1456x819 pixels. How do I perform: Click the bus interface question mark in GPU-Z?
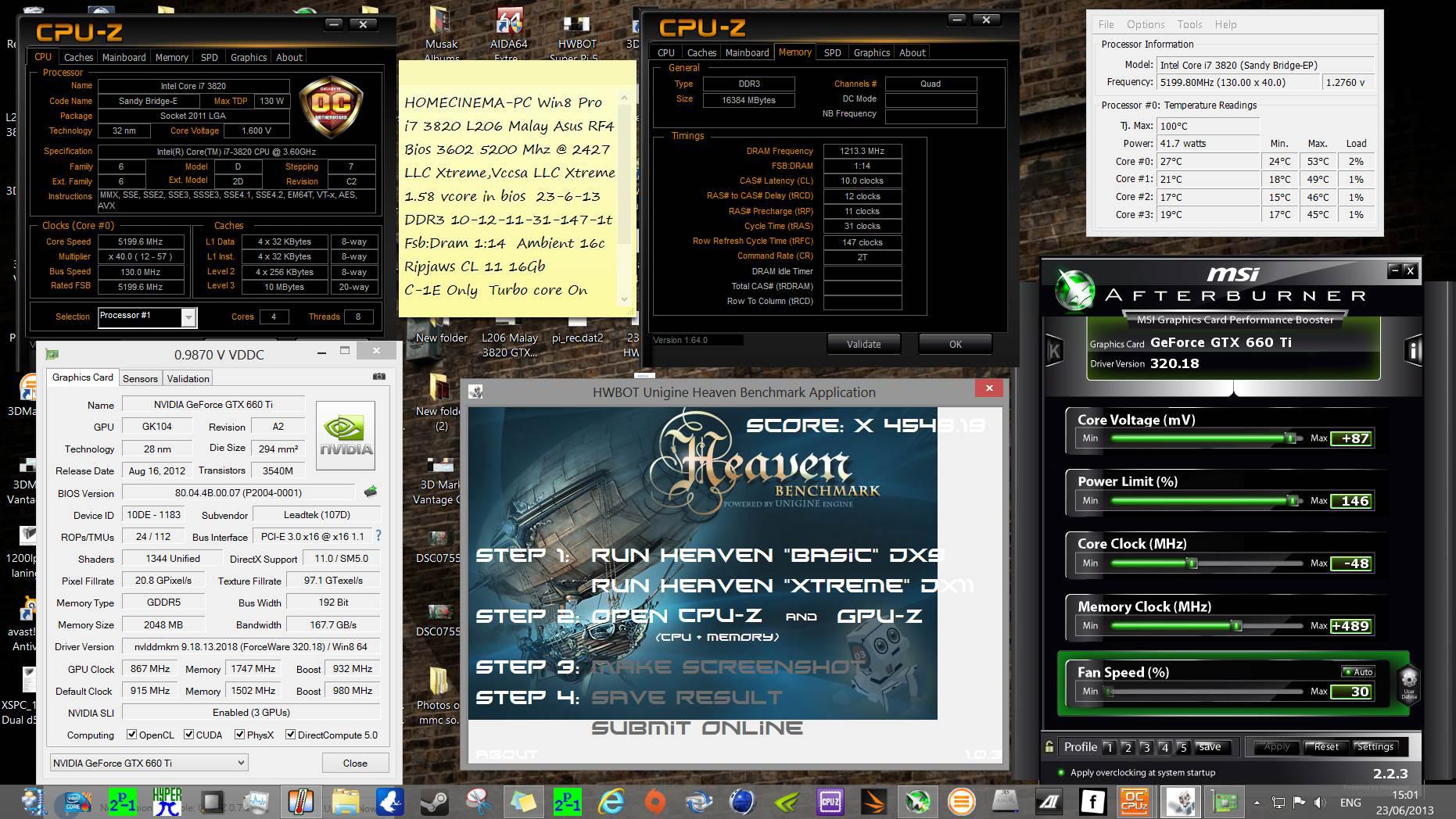coord(378,535)
